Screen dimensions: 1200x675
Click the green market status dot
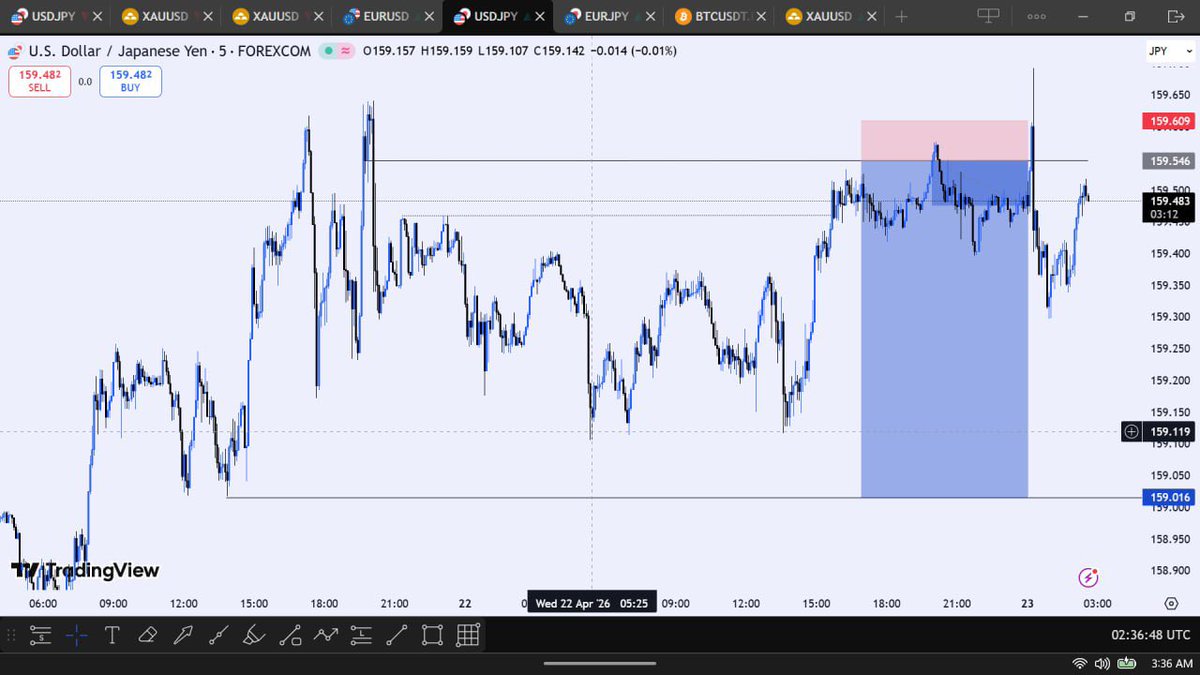(328, 51)
